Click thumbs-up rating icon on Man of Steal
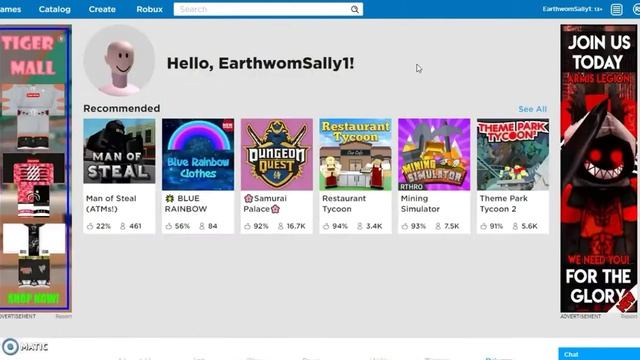The height and width of the screenshot is (360, 640). 90,226
